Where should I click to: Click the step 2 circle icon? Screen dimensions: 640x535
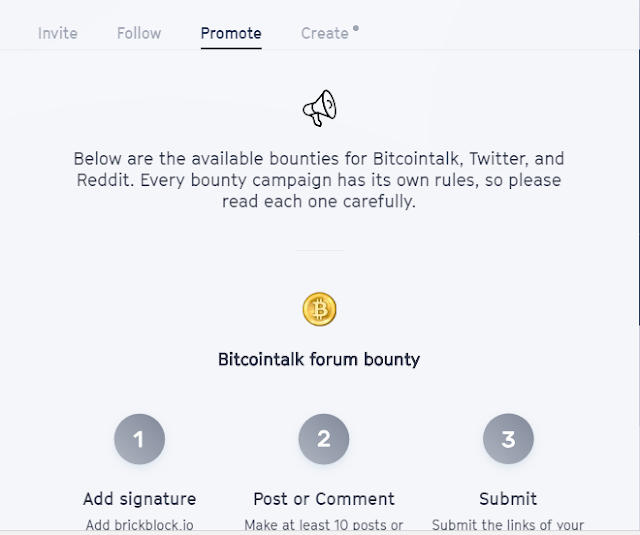pos(324,439)
